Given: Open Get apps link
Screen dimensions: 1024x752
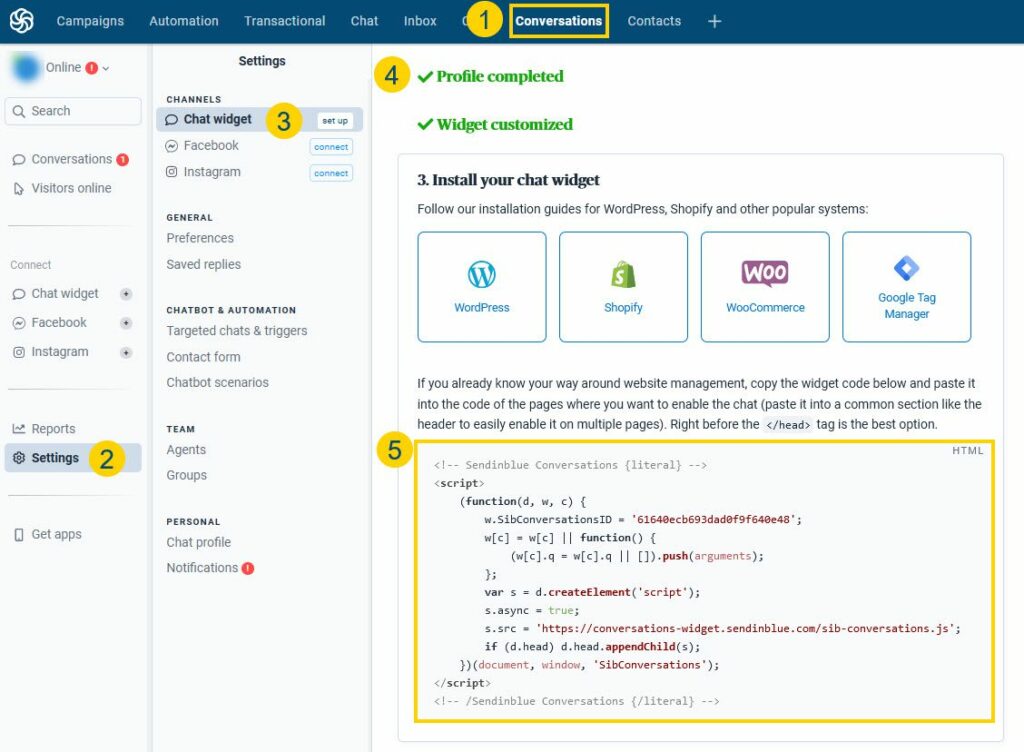Looking at the screenshot, I should coord(57,534).
